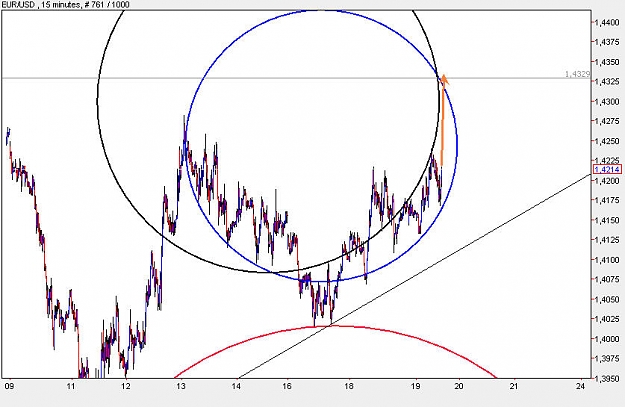Click price axis label 1,4400

click(x=607, y=23)
